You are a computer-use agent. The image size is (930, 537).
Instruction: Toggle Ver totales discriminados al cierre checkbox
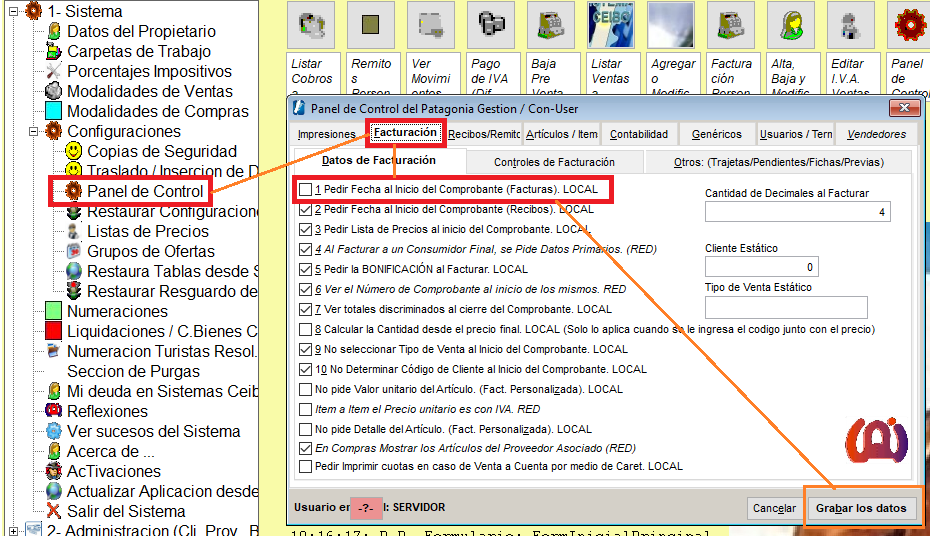point(305,309)
